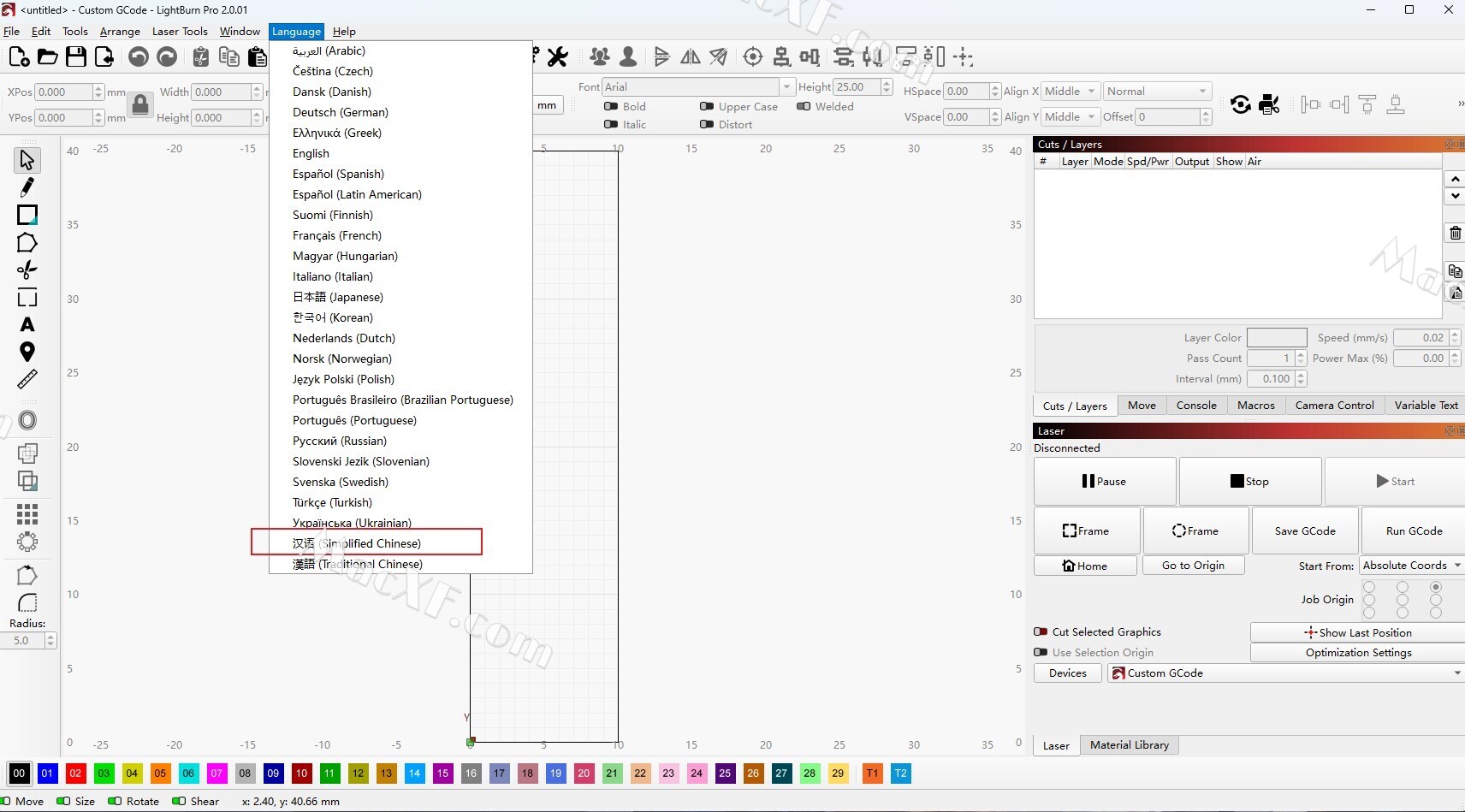This screenshot has height=812, width=1465.
Task: Pick the red 02 layer color swatch
Action: 75,773
